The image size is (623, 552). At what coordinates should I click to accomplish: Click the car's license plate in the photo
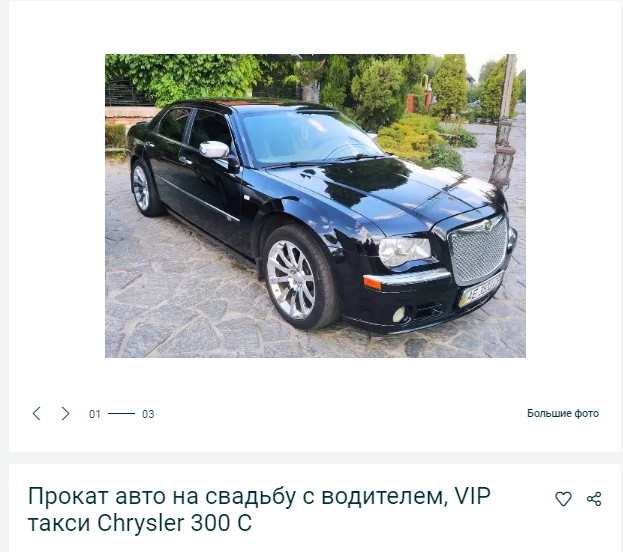tap(481, 291)
